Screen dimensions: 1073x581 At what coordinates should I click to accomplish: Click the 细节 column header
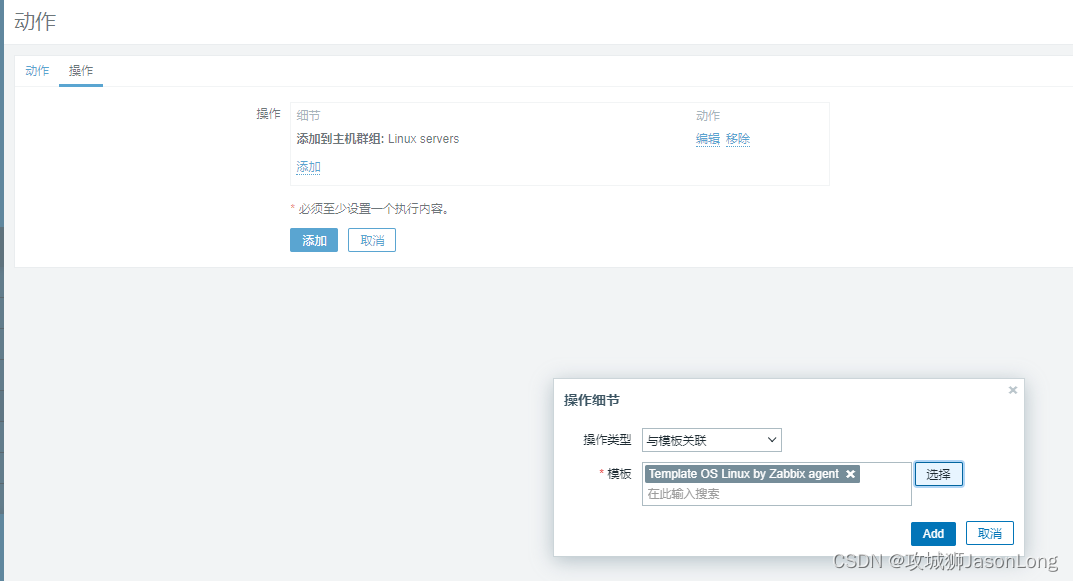[308, 116]
